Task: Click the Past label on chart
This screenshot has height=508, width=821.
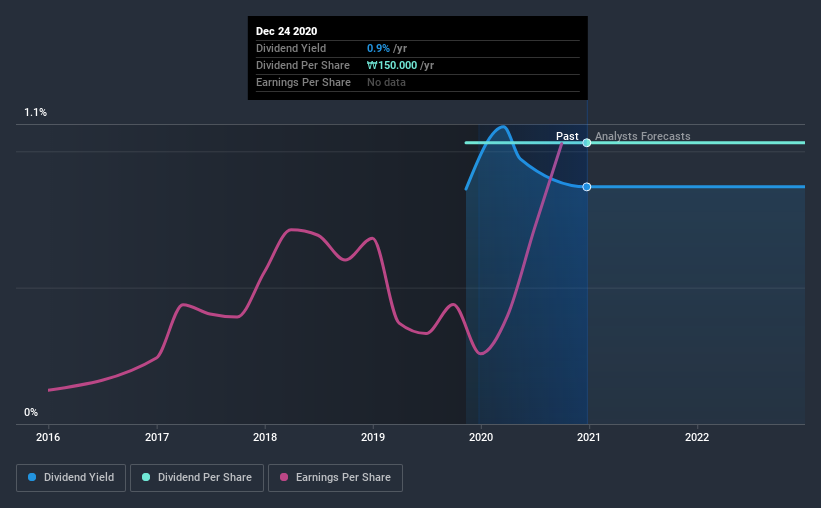Action: pos(567,136)
